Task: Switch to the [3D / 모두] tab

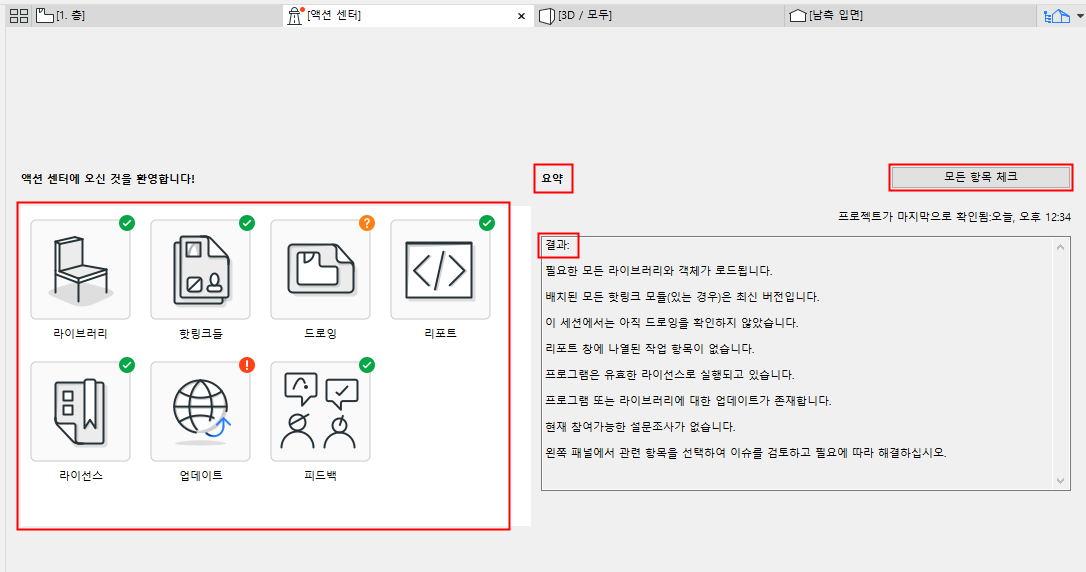Action: 659,15
